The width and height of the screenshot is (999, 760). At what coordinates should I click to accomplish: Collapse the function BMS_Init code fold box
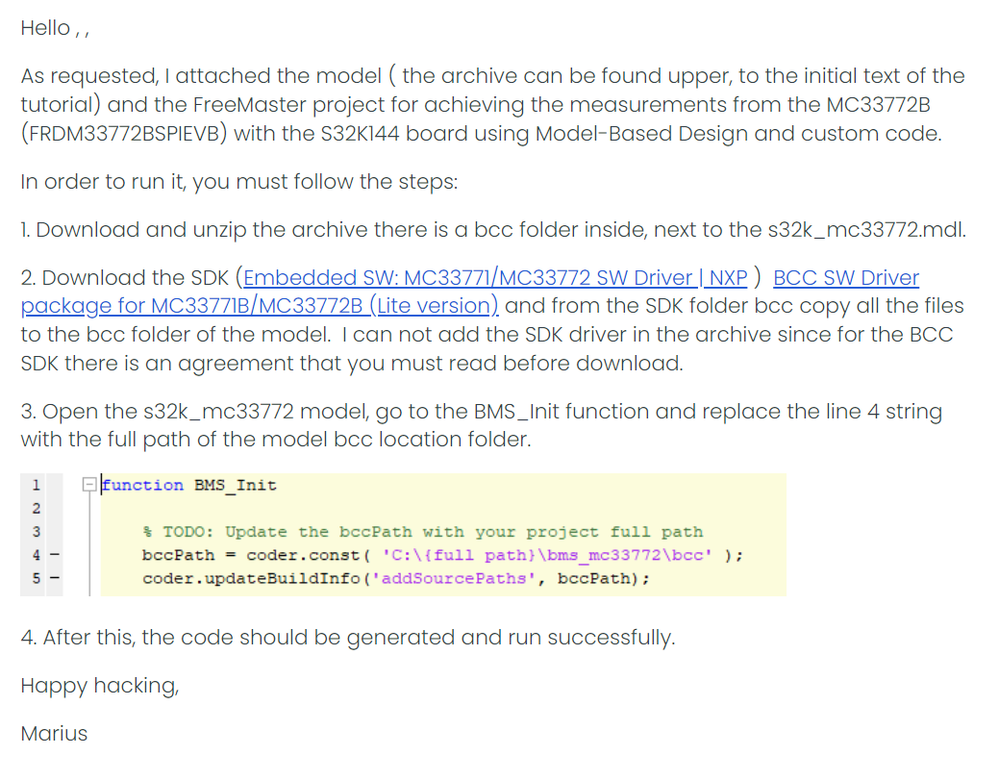pos(90,485)
